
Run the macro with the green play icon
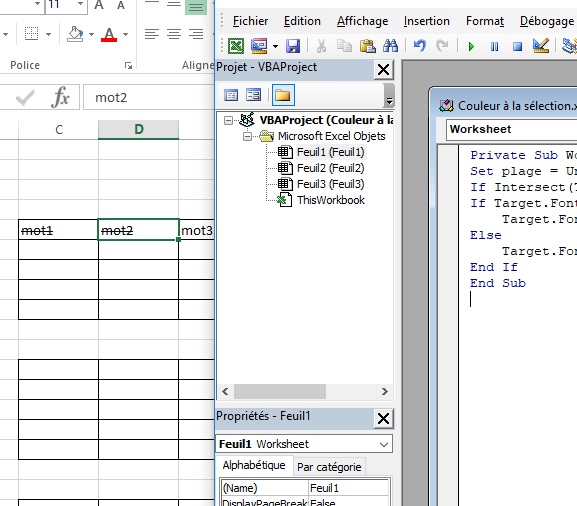pyautogui.click(x=471, y=46)
